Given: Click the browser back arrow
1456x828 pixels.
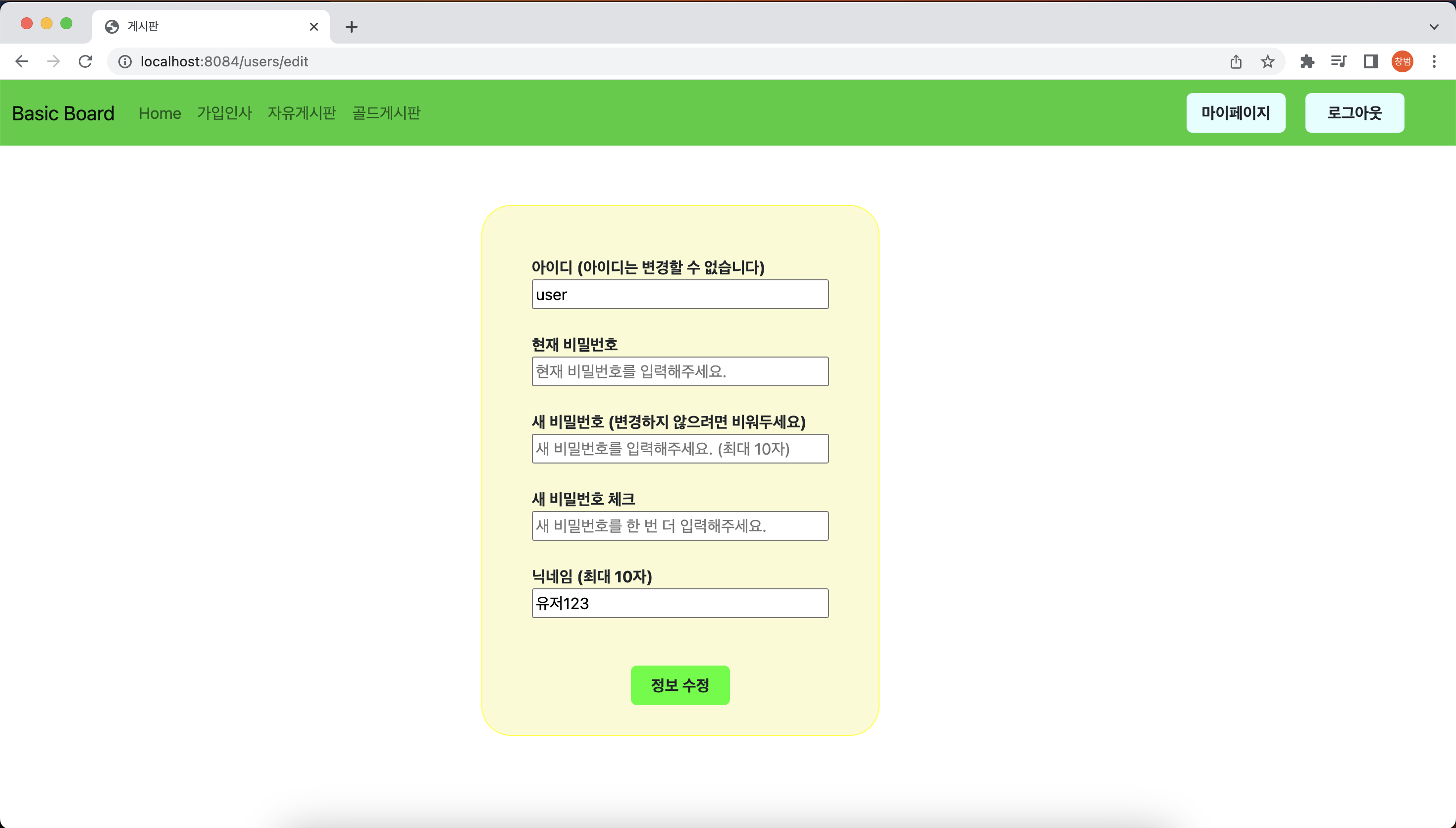Looking at the screenshot, I should point(22,61).
